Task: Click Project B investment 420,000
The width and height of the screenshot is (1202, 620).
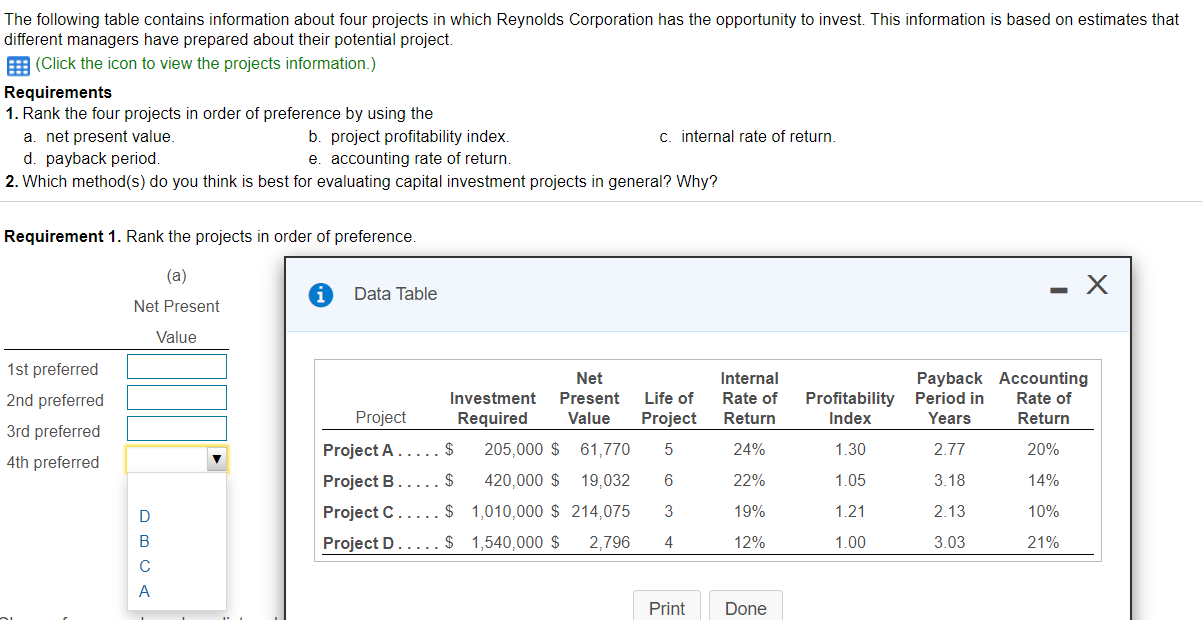Action: pos(514,481)
